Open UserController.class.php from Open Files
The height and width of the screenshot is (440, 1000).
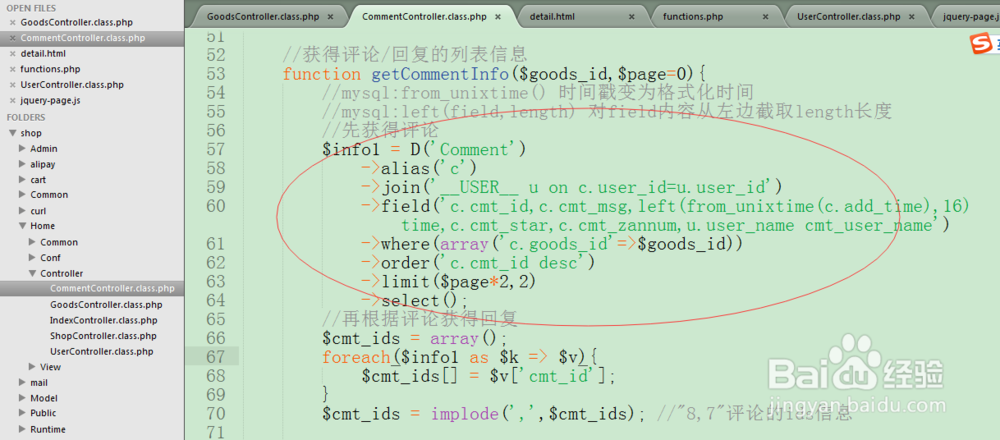tap(72, 85)
